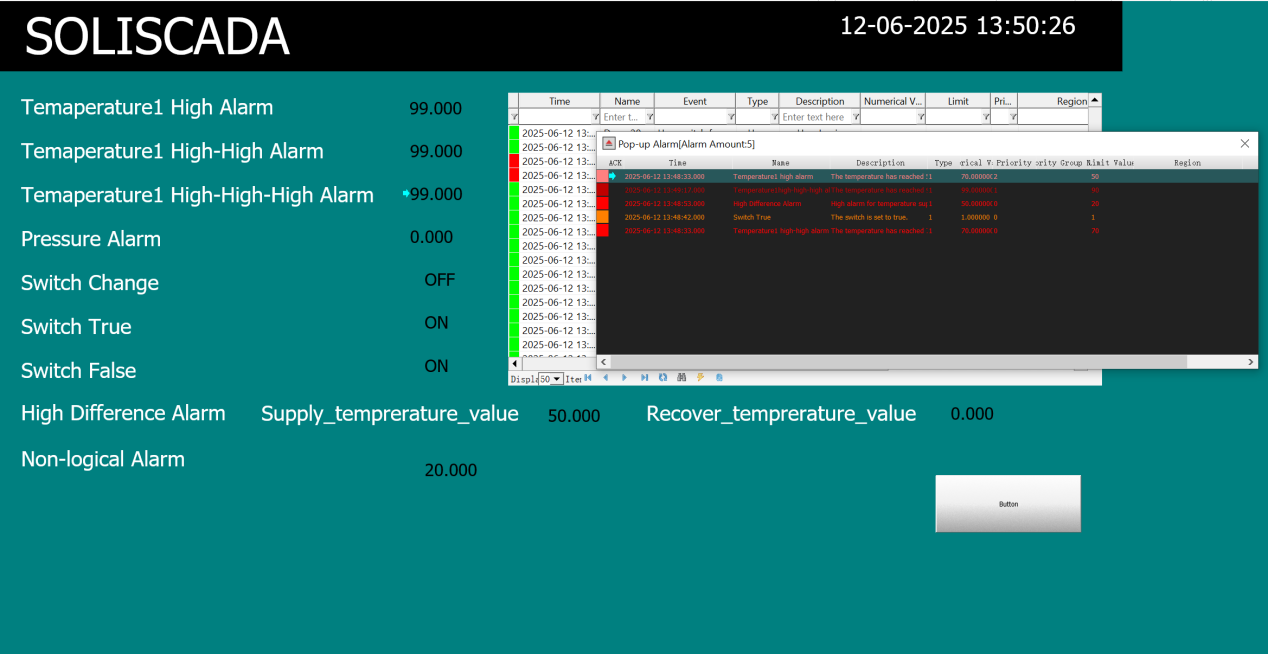Close the Pop-up Alarm window
The height and width of the screenshot is (654, 1268).
1245,144
